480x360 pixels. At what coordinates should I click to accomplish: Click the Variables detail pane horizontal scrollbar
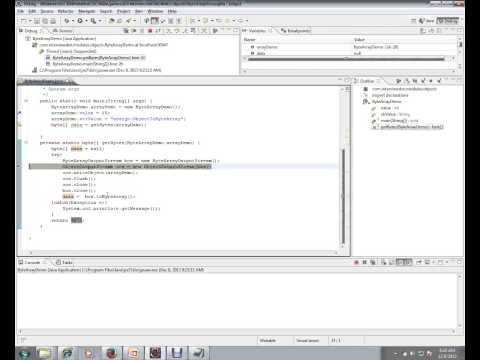(x=348, y=71)
